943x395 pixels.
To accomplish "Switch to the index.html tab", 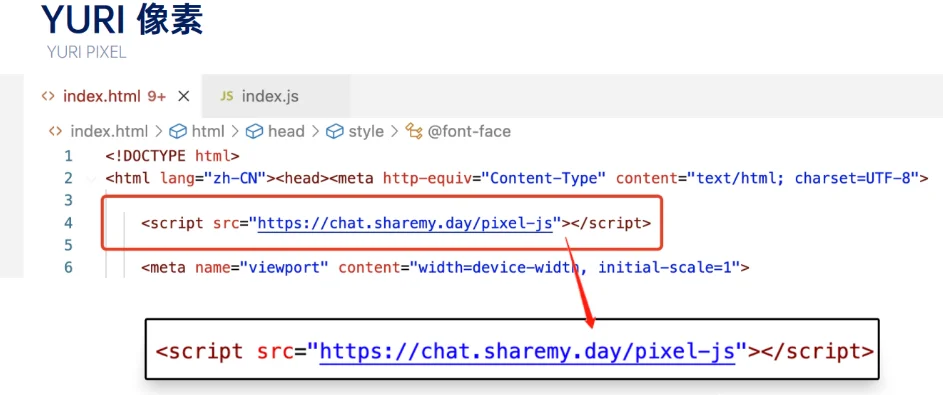I will tap(114, 96).
